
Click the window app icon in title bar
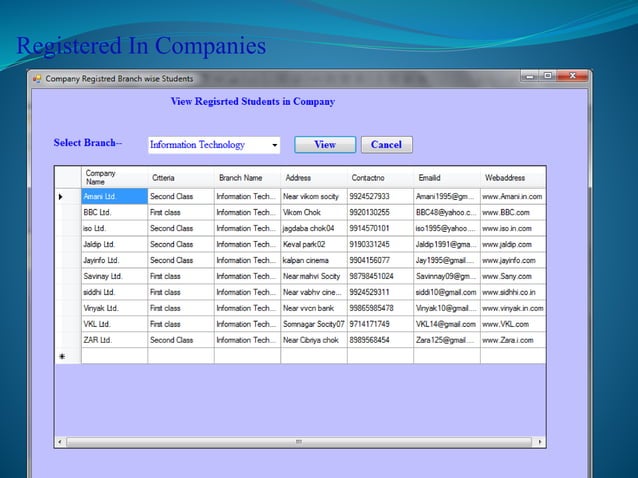[36, 78]
